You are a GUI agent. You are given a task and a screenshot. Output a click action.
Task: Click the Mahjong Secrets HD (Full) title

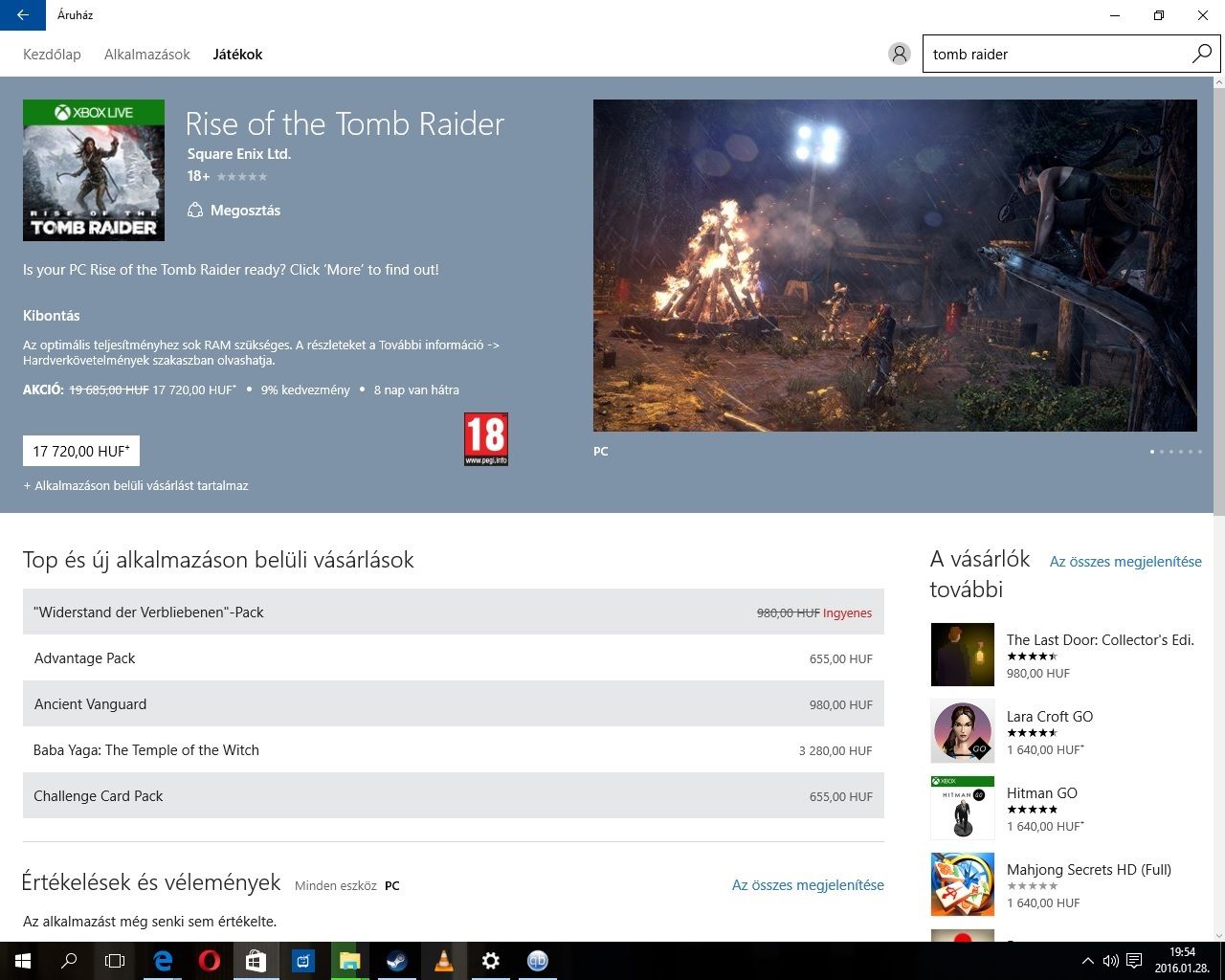click(1089, 870)
